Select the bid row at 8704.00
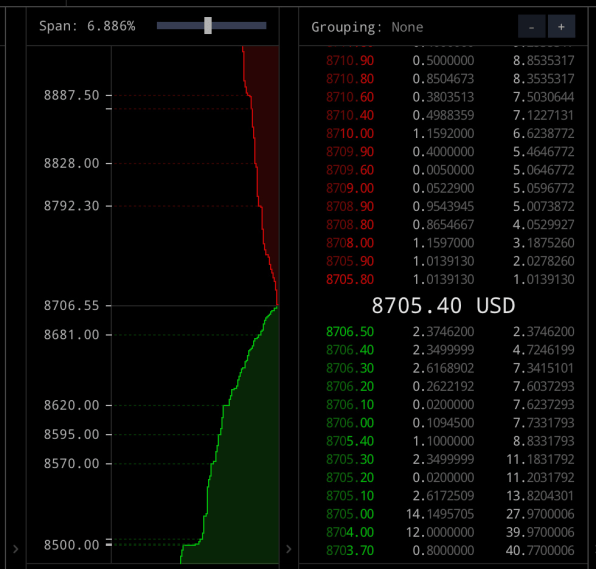Image resolution: width=596 pixels, height=569 pixels. pos(450,532)
